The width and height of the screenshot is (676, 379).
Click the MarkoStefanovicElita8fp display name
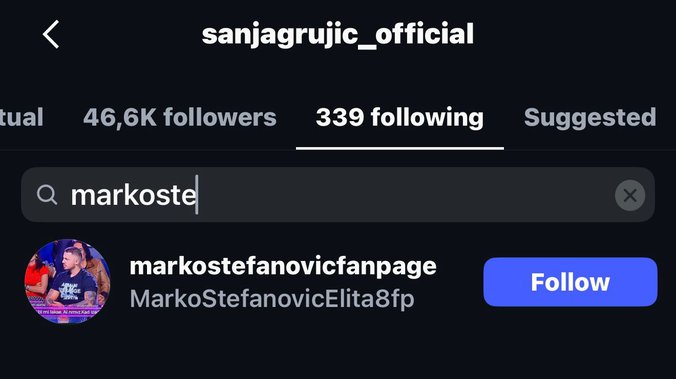(x=272, y=299)
